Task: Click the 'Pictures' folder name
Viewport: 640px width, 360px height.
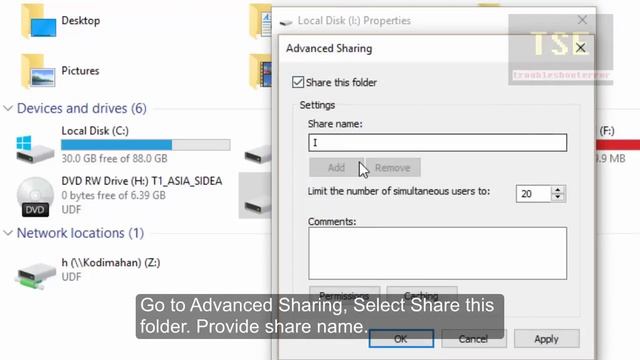Action: [80, 71]
